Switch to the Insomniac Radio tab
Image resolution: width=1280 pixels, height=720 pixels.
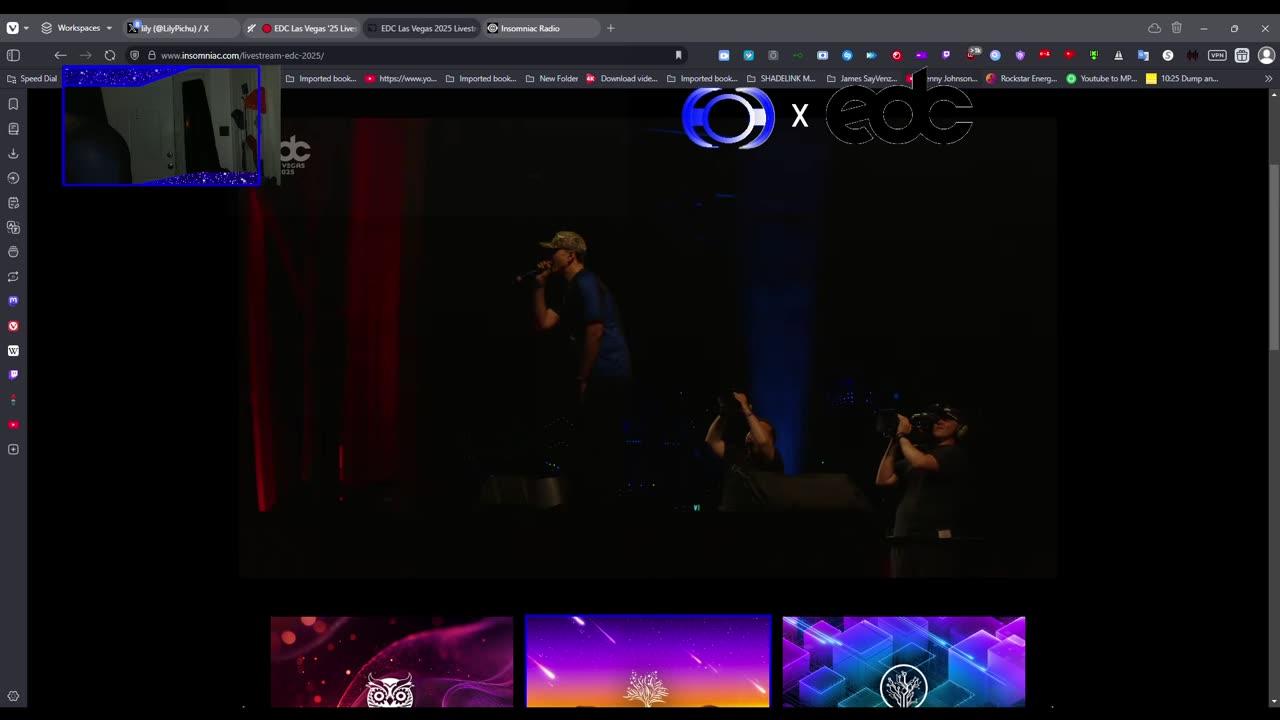pyautogui.click(x=541, y=28)
